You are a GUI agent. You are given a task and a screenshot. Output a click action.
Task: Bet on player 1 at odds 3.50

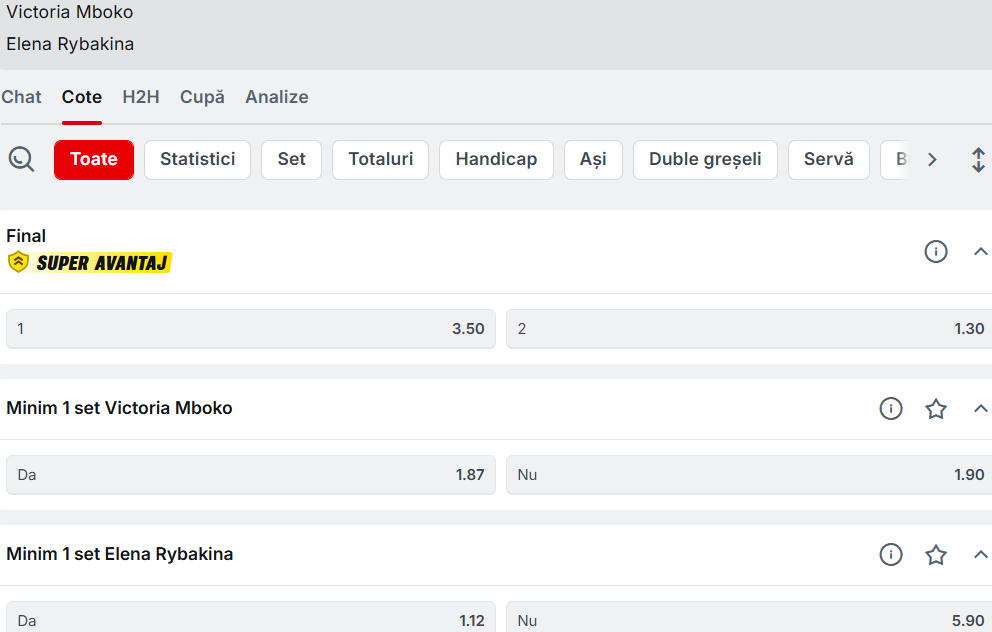pyautogui.click(x=250, y=329)
